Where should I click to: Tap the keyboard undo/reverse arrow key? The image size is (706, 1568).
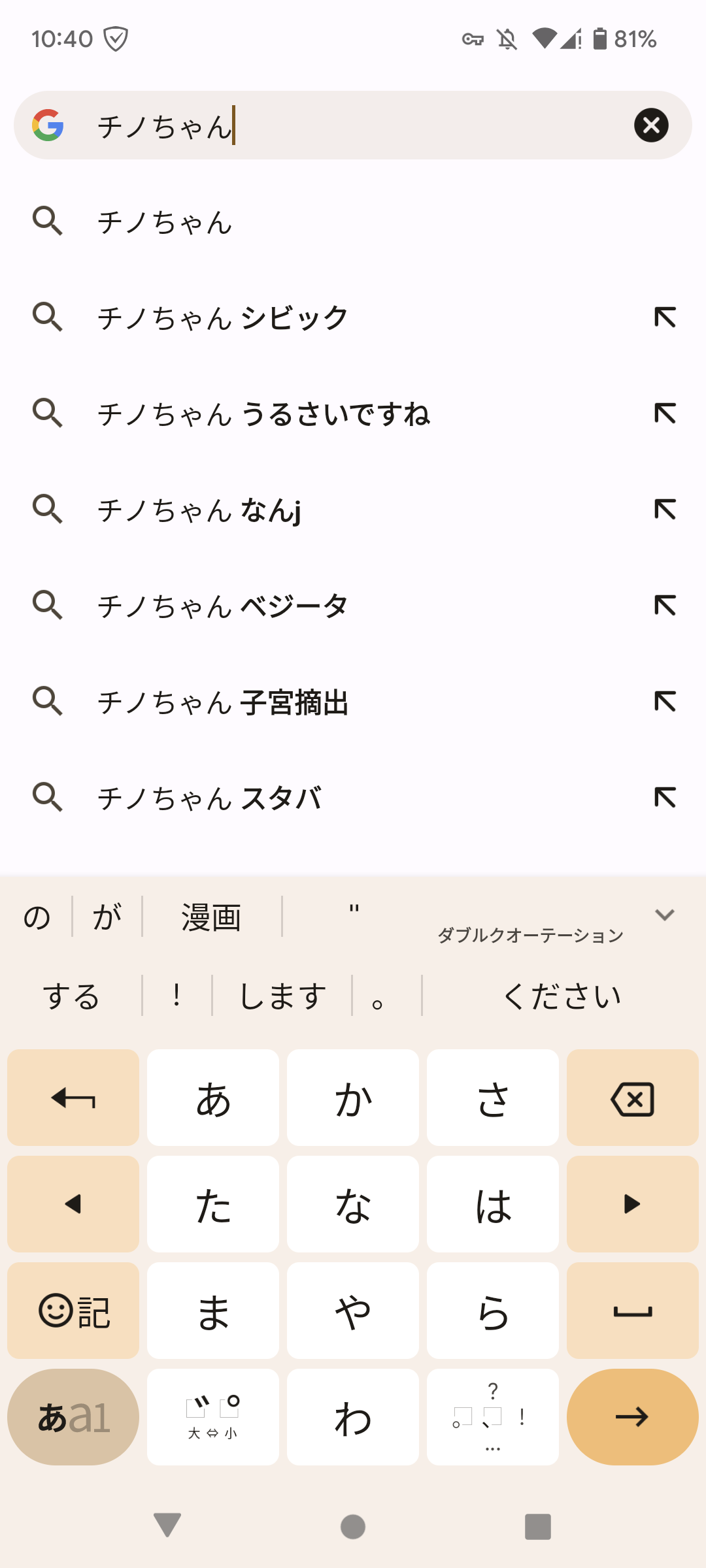pos(73,1098)
